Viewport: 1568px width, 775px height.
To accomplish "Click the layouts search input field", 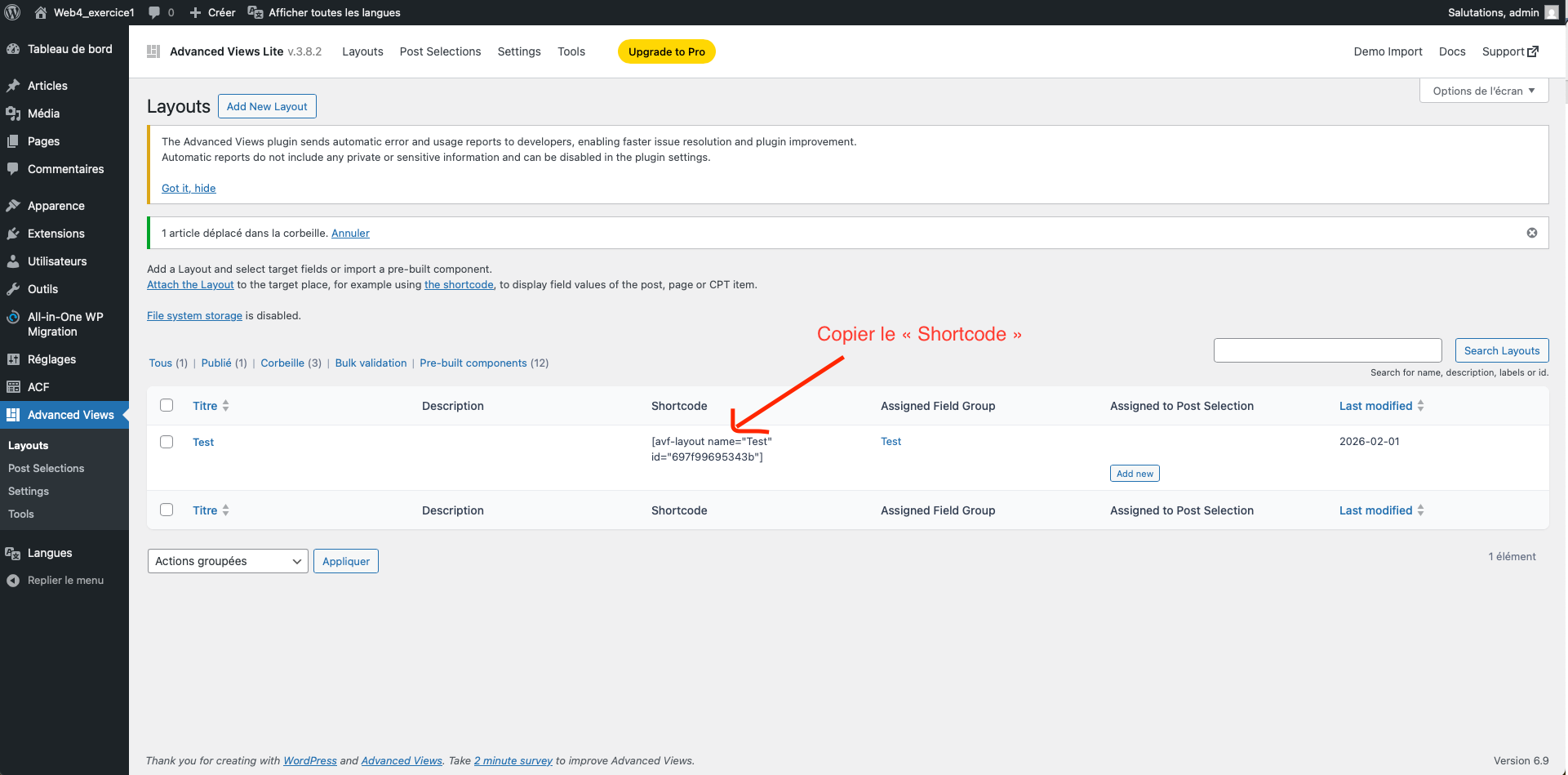I will click(x=1327, y=350).
